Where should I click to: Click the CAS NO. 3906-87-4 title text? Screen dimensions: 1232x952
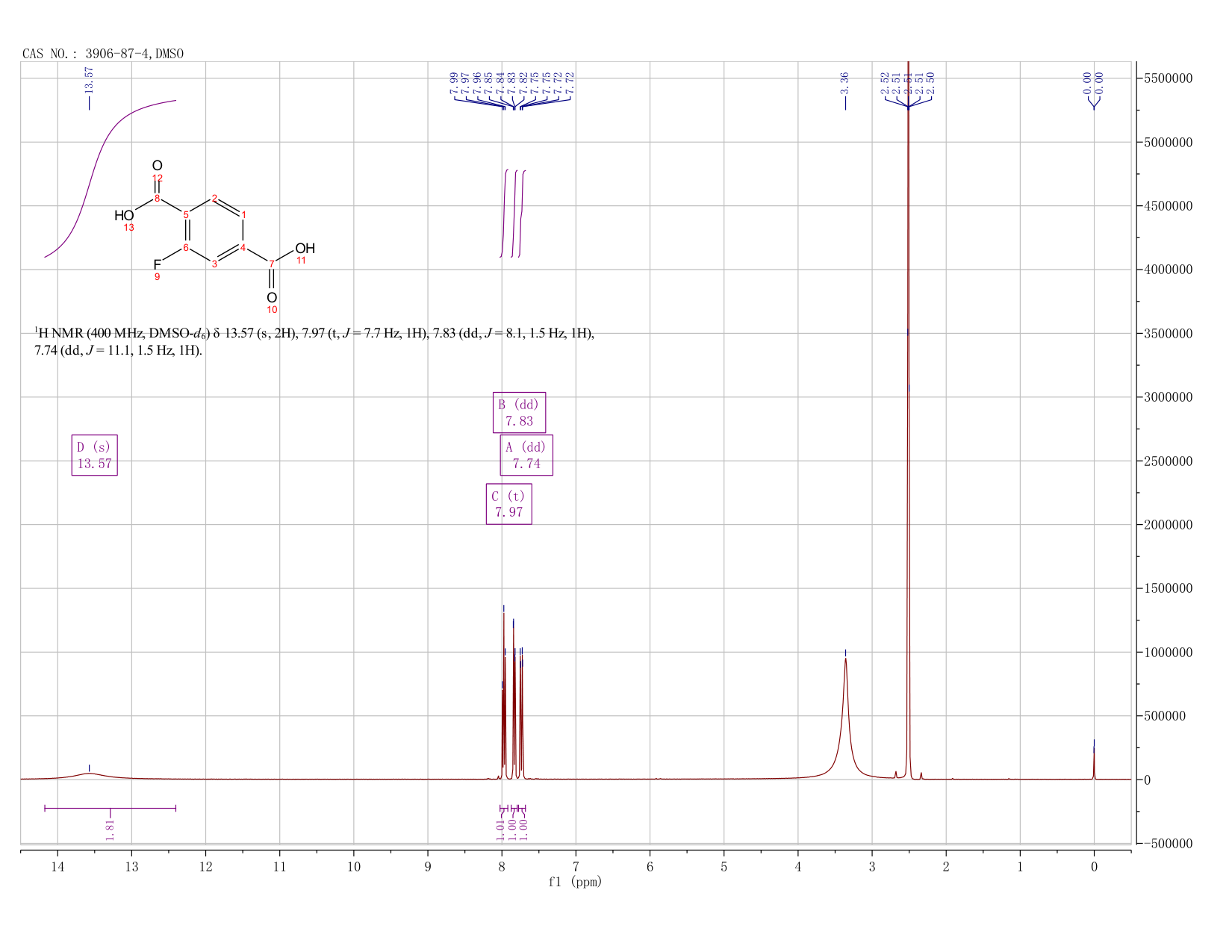click(103, 54)
